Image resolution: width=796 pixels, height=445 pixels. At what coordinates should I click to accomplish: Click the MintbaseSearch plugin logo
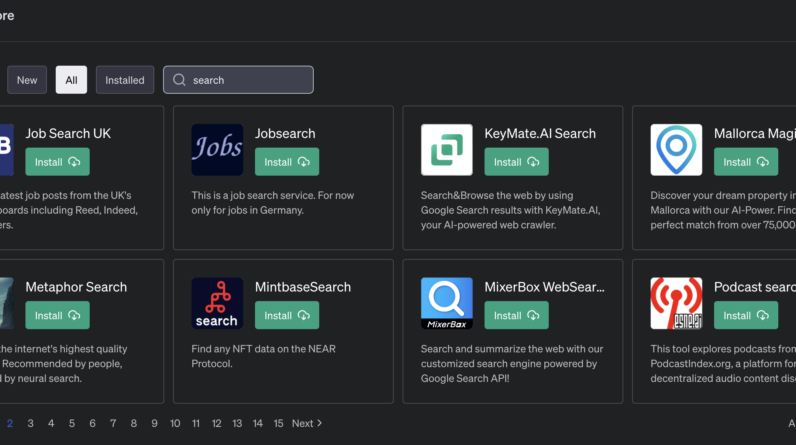[x=217, y=303]
